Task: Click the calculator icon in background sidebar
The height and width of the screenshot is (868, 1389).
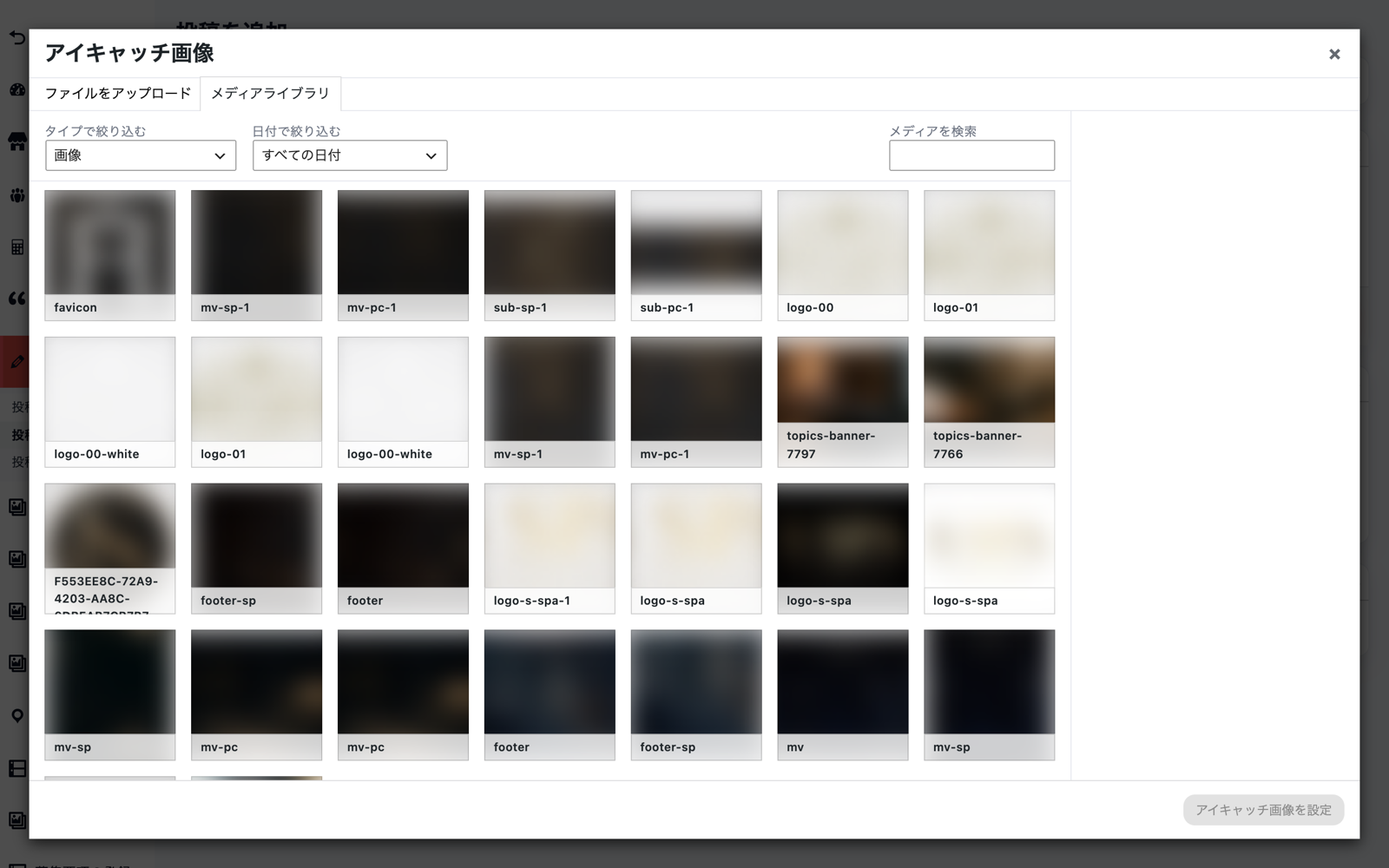Action: coord(17,247)
